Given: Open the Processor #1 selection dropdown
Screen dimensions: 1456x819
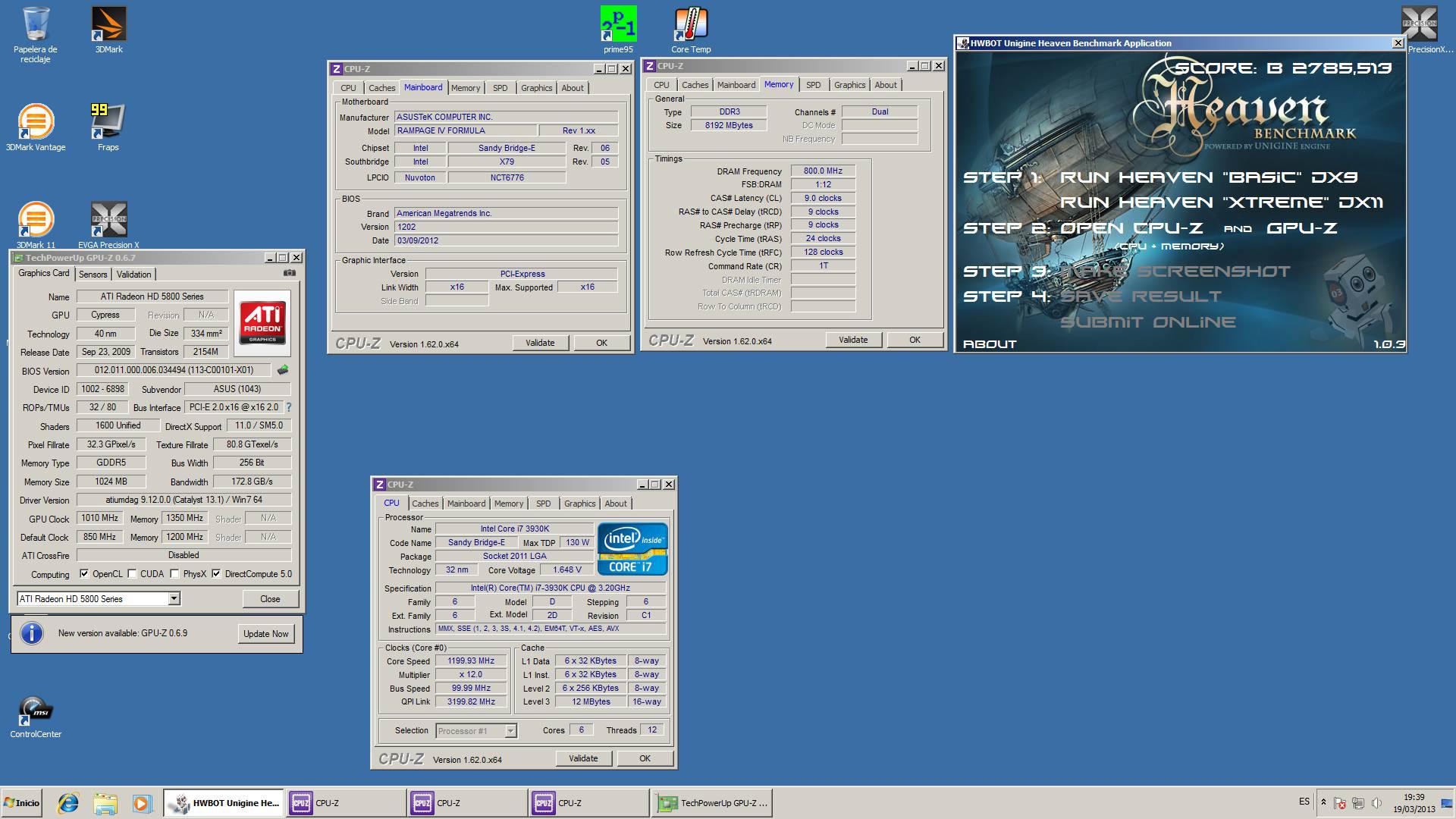Looking at the screenshot, I should tap(510, 731).
